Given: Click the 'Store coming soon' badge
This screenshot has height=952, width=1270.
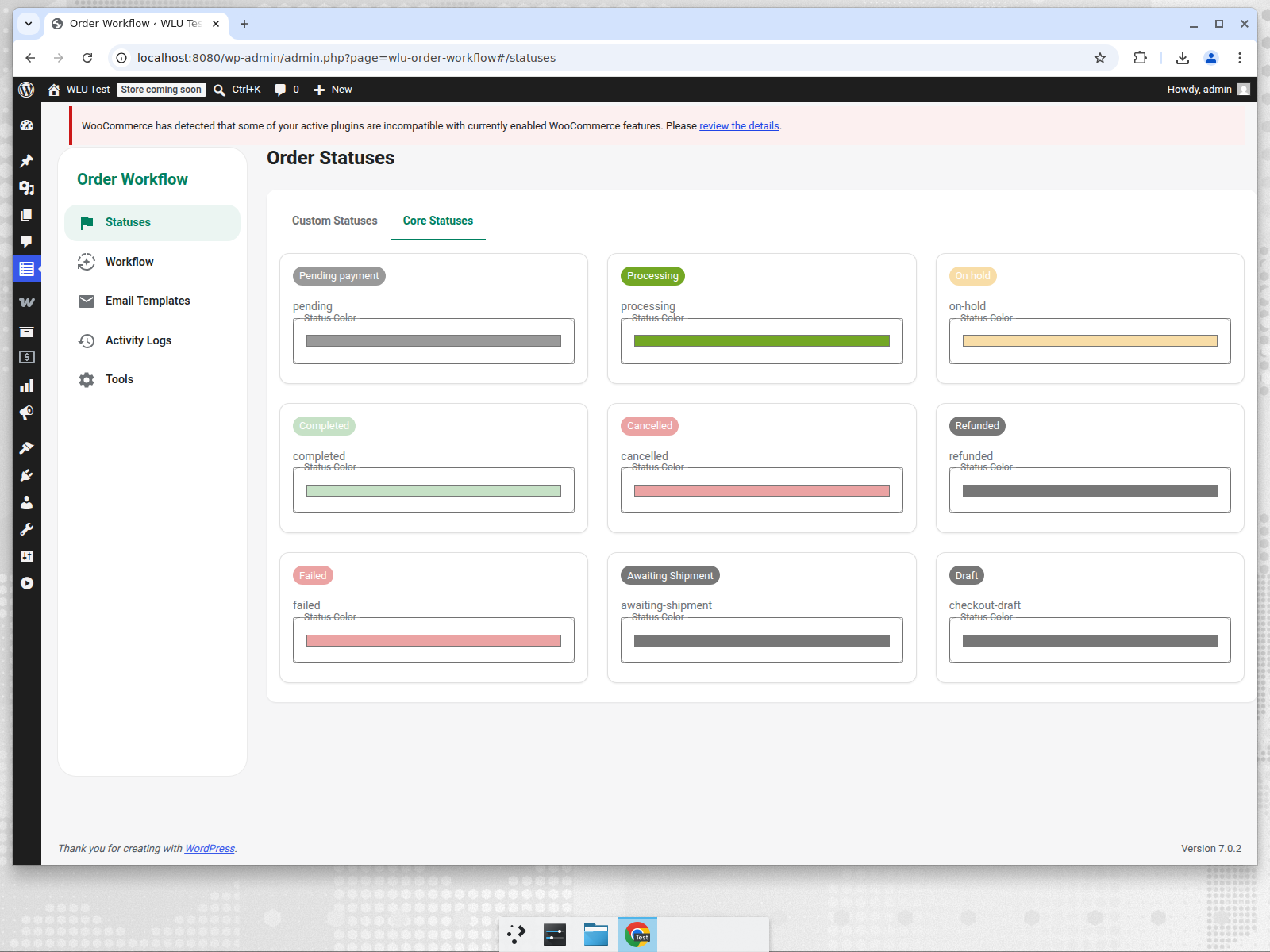Looking at the screenshot, I should [x=162, y=90].
